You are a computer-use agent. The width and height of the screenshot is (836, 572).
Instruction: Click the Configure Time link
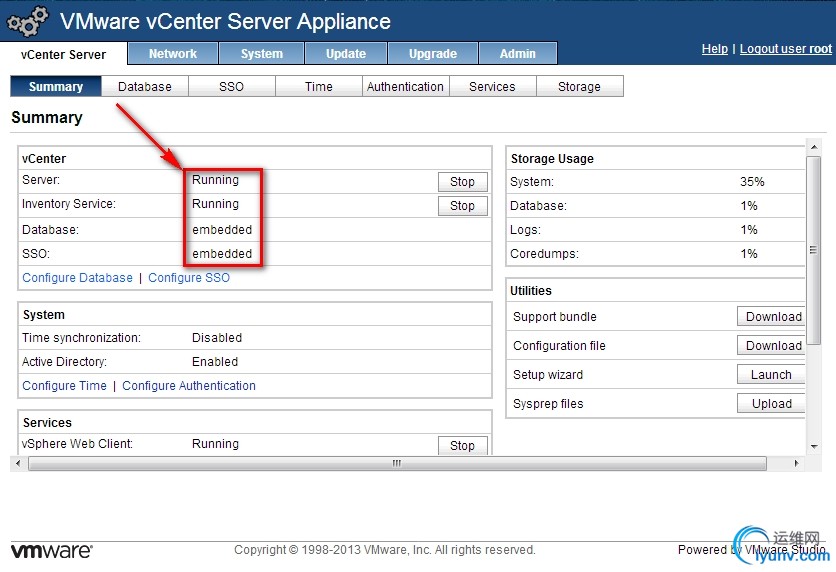(65, 385)
